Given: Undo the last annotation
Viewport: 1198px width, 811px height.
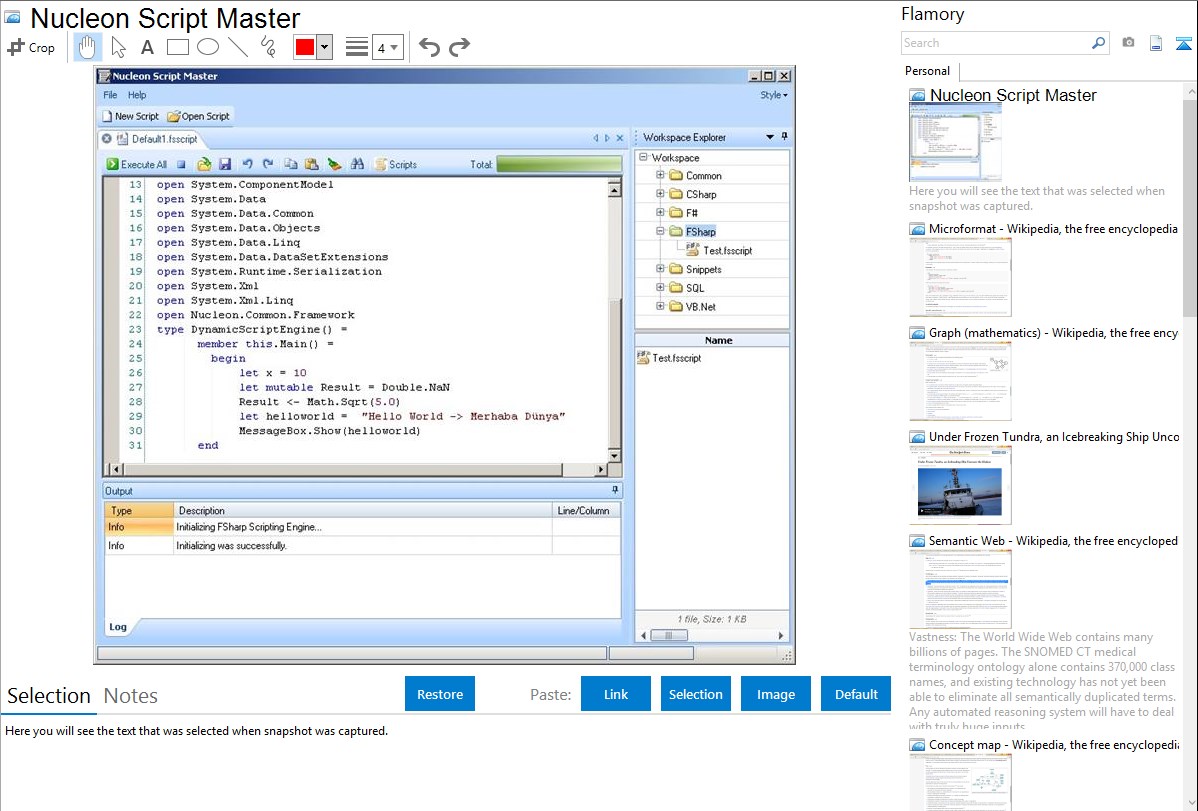Looking at the screenshot, I should click(x=429, y=47).
